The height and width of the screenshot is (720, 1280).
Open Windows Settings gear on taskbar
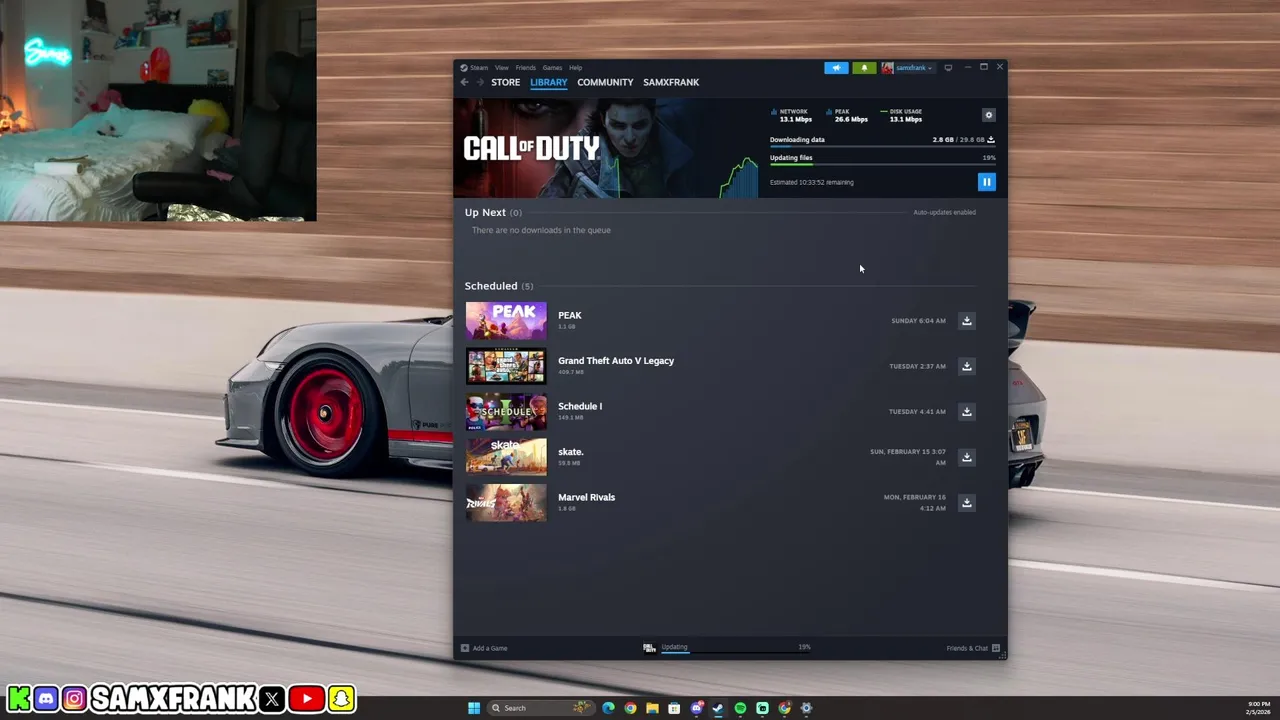click(806, 708)
